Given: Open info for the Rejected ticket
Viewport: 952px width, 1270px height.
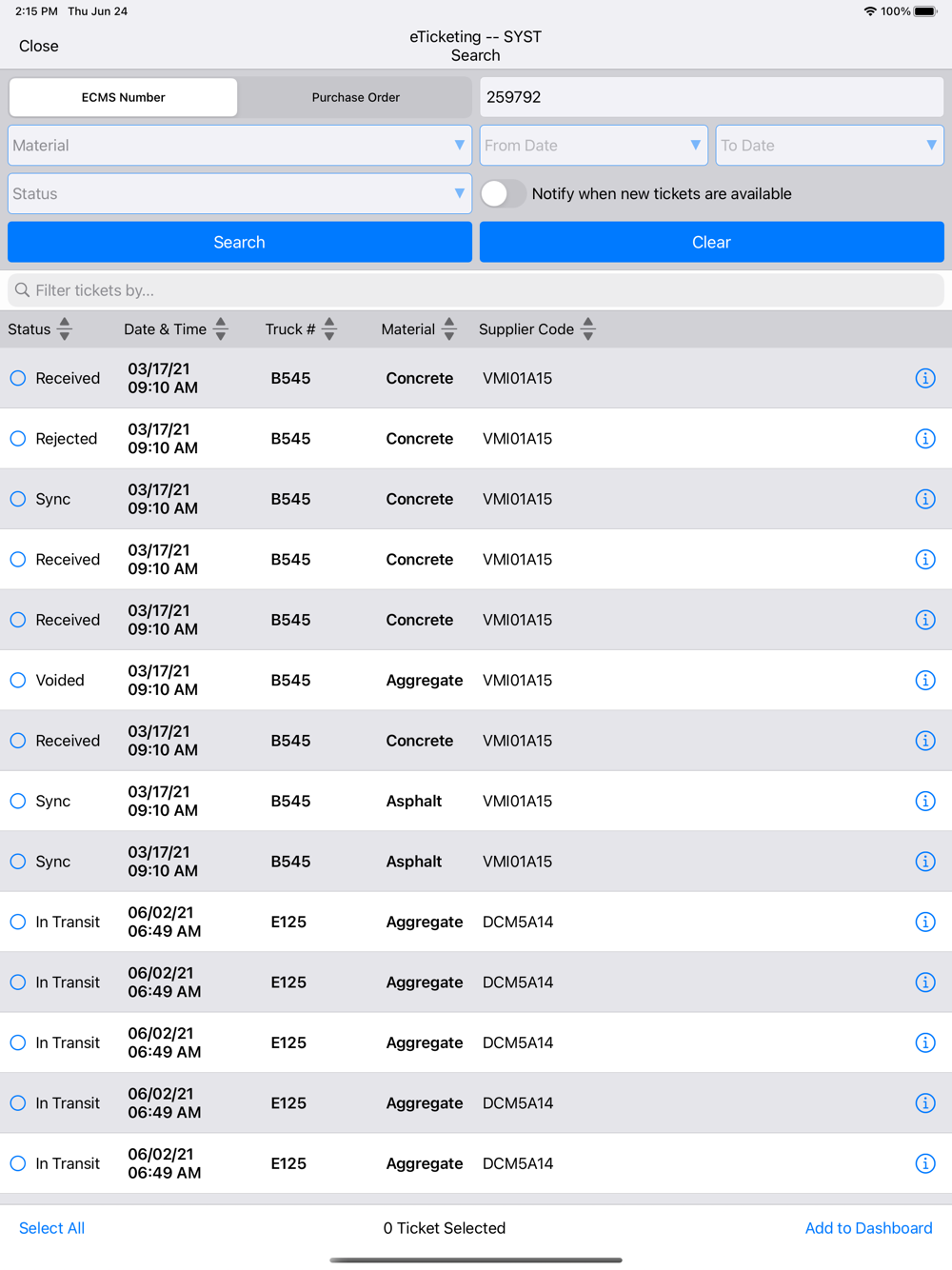Looking at the screenshot, I should coord(925,439).
